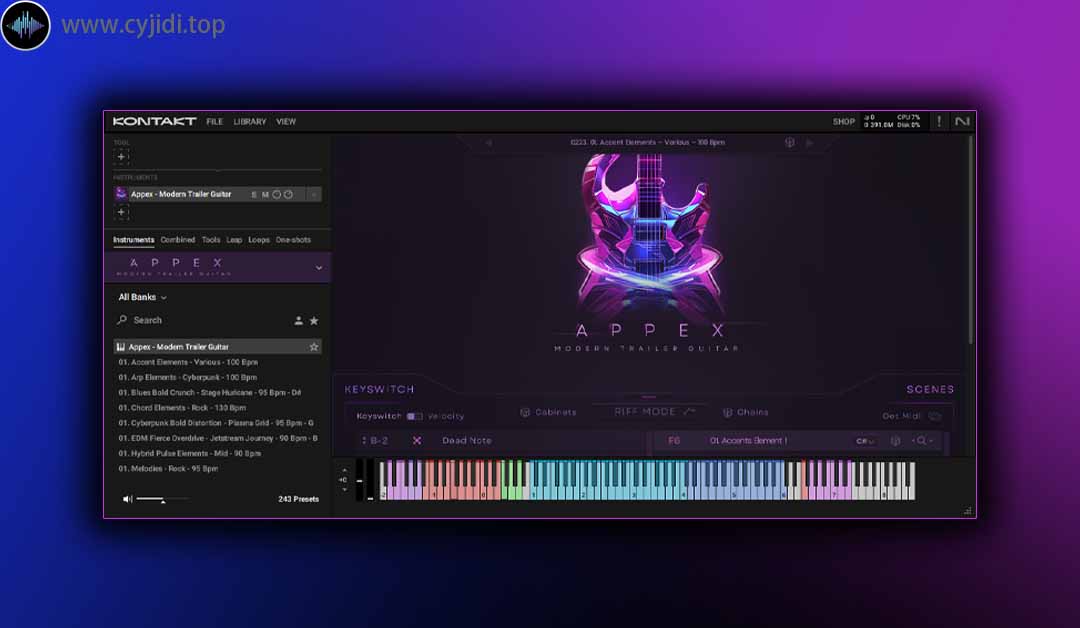
Task: Click the Native Instruments logo icon
Action: [x=962, y=121]
